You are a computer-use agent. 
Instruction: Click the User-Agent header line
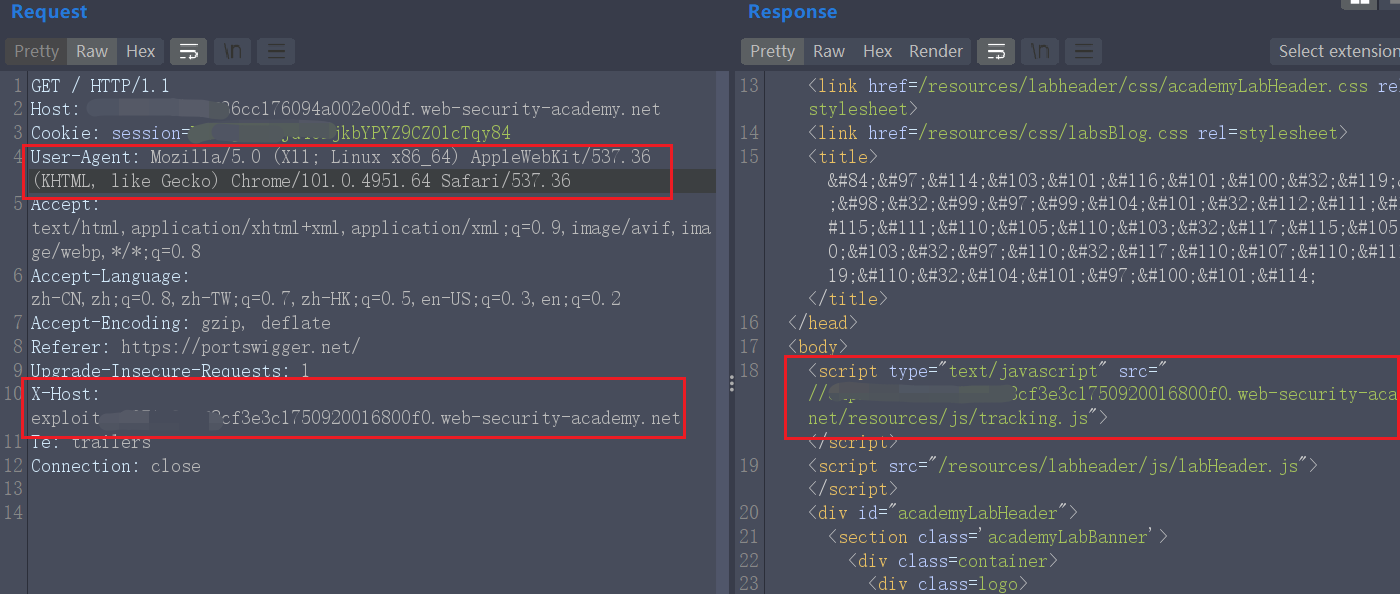point(340,157)
